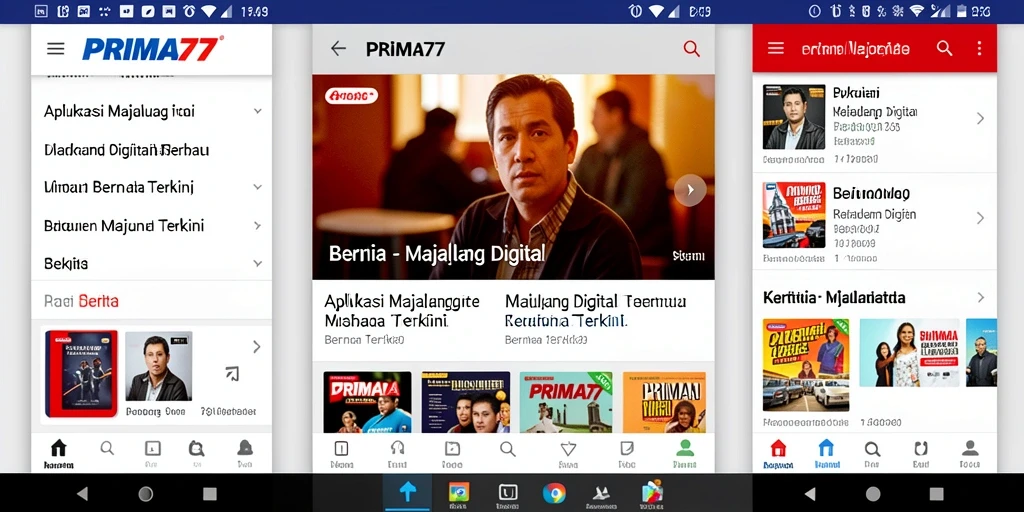Screen dimensions: 1024x512
Task: Open the first PRIMA magazine cover in middle phone
Action: (367, 402)
